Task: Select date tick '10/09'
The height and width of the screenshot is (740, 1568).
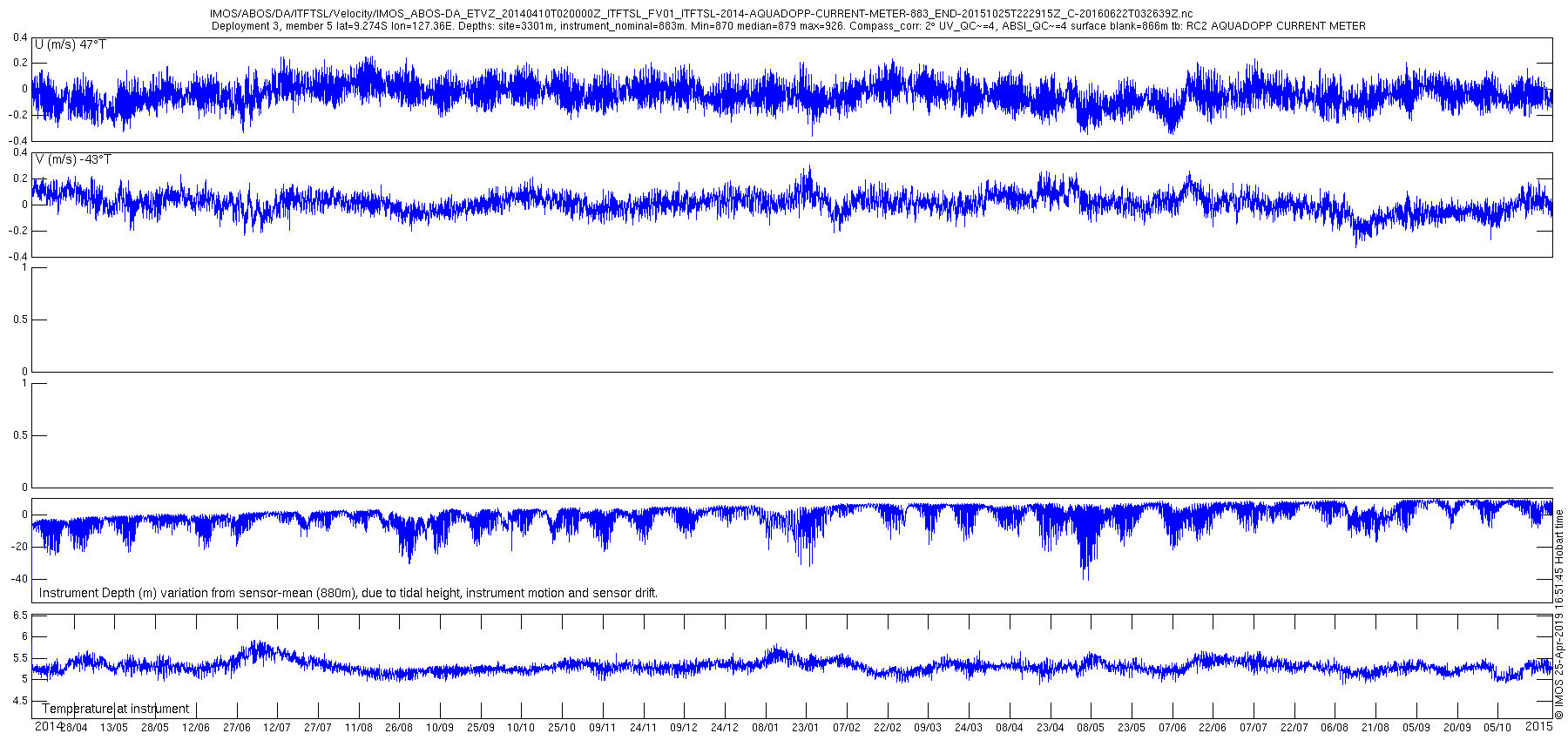Action: click(440, 728)
